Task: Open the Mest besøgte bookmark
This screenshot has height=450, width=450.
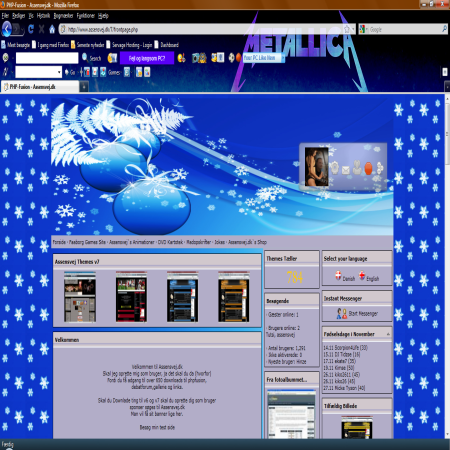Action: (x=16, y=45)
